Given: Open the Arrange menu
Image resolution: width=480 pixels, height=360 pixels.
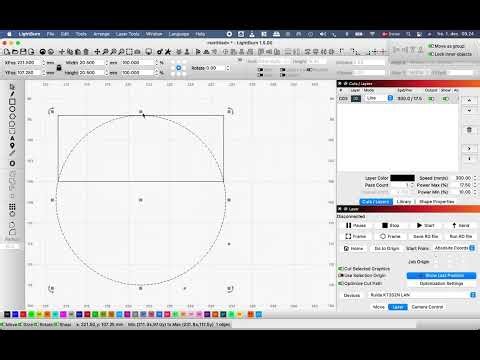Looking at the screenshot, I should click(101, 34).
